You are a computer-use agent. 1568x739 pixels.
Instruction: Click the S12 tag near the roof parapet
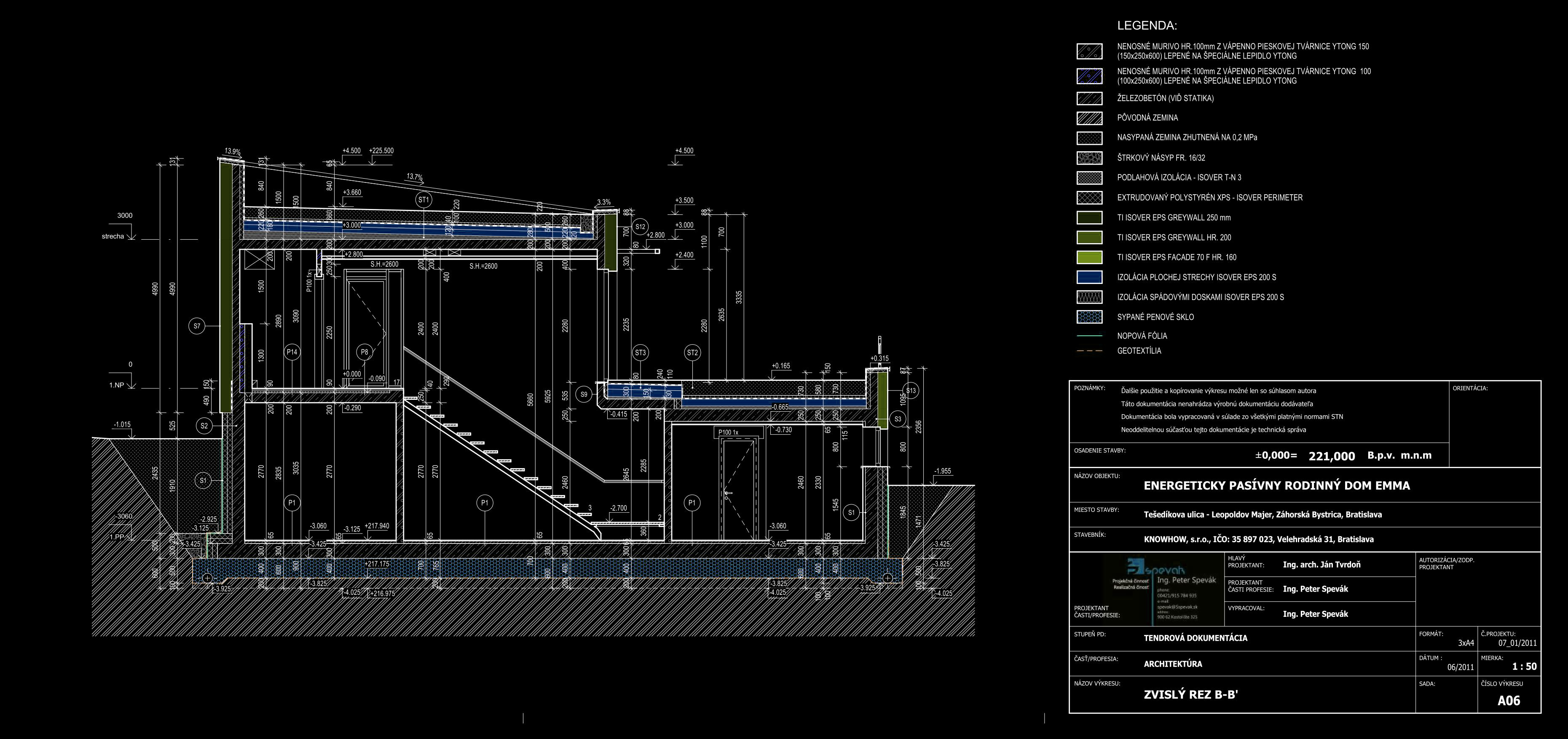pyautogui.click(x=641, y=227)
